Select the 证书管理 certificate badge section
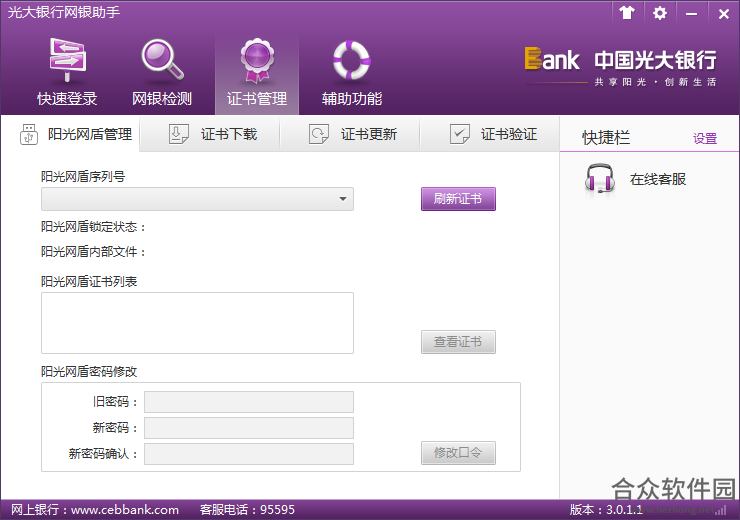This screenshot has width=740, height=520. coord(257,73)
